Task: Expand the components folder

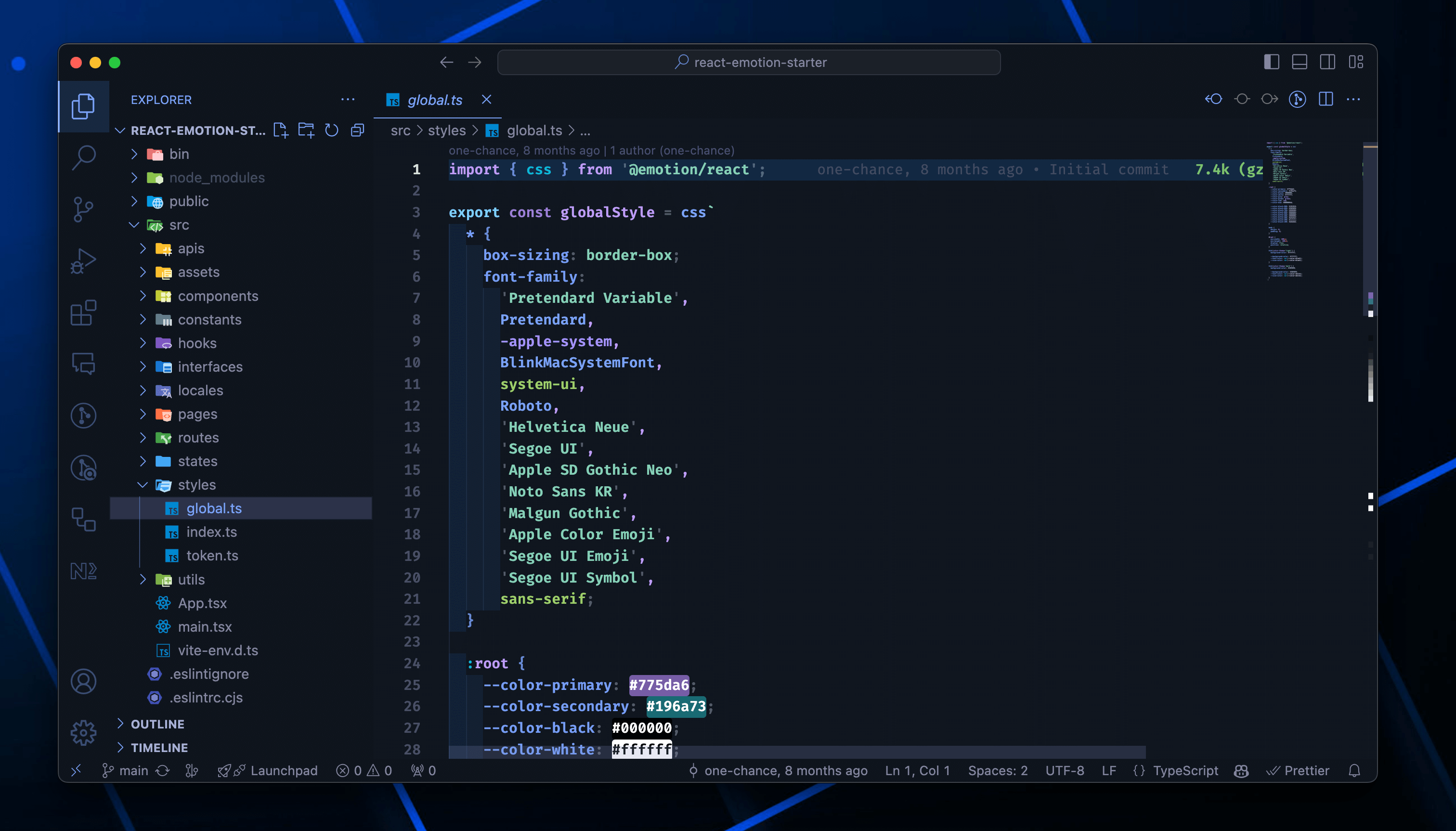Action: [x=218, y=296]
